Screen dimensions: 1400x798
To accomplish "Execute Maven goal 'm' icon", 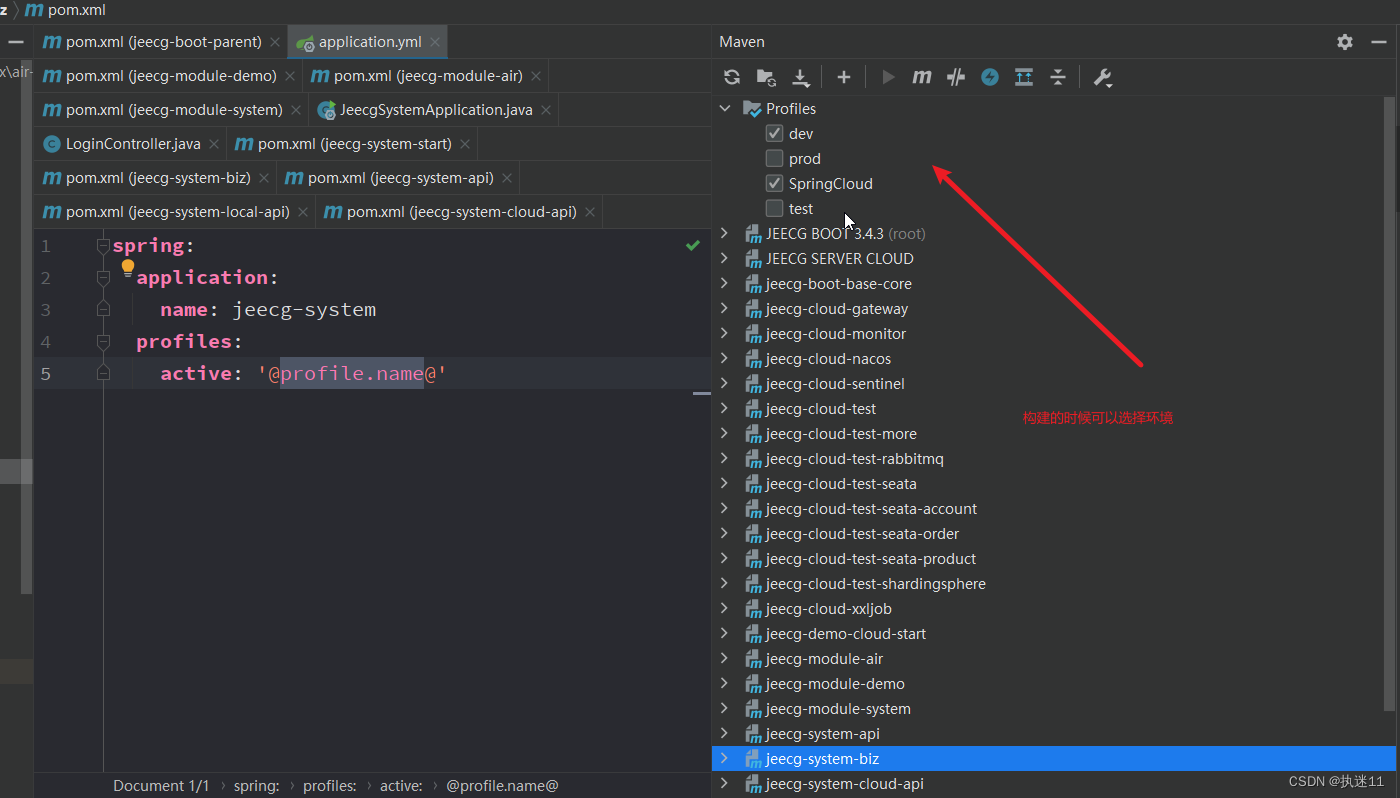I will click(x=922, y=77).
